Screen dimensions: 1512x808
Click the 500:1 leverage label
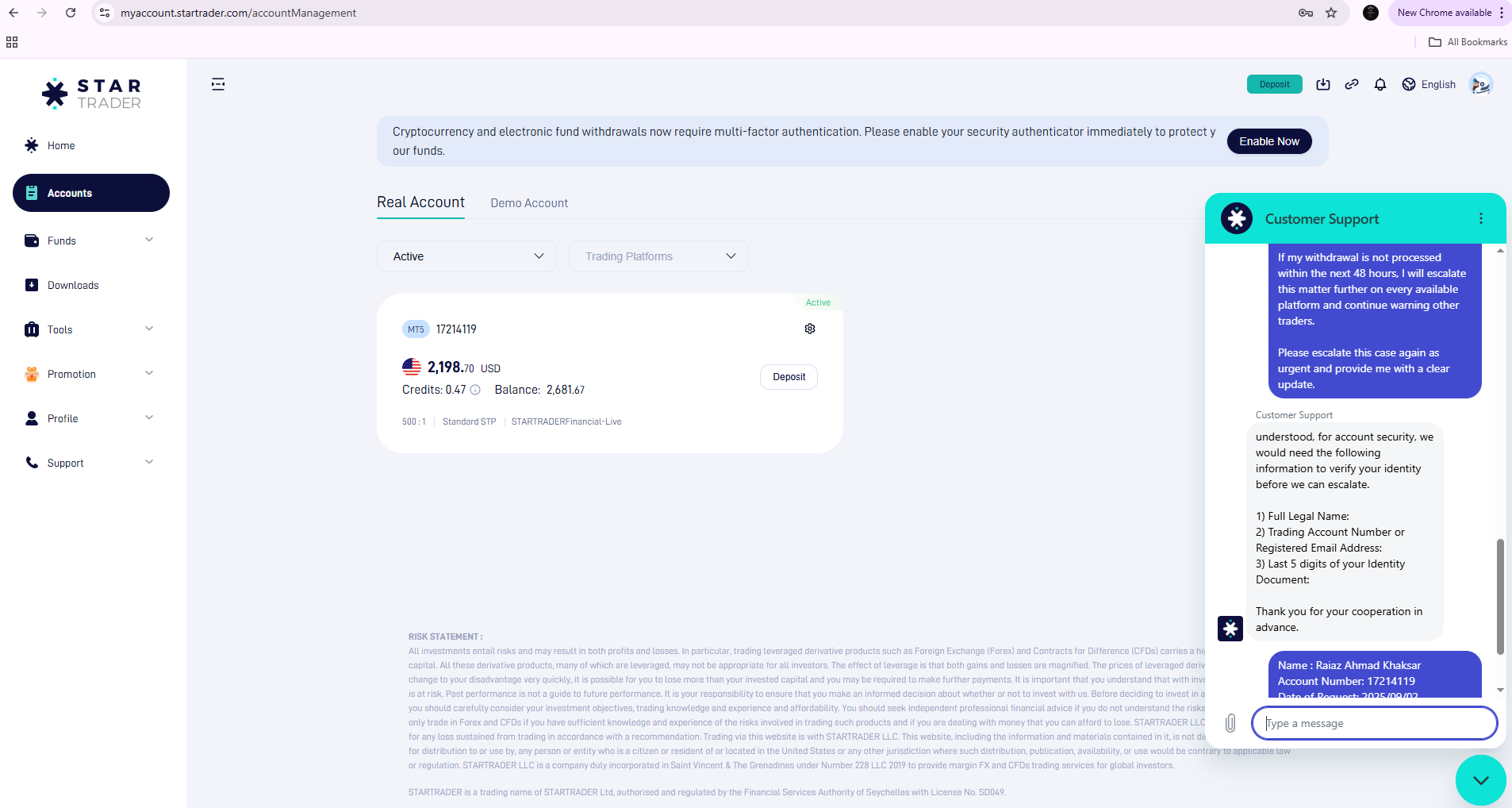(x=414, y=421)
